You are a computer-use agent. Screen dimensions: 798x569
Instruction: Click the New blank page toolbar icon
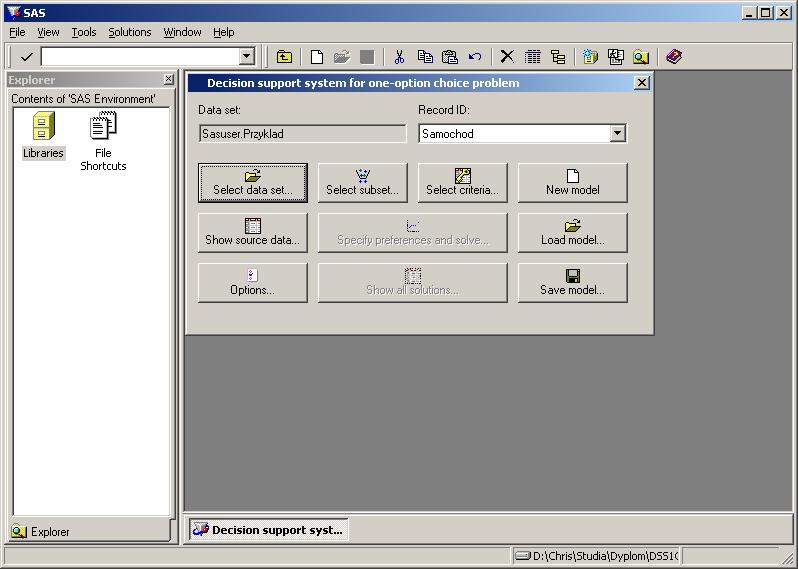click(317, 56)
